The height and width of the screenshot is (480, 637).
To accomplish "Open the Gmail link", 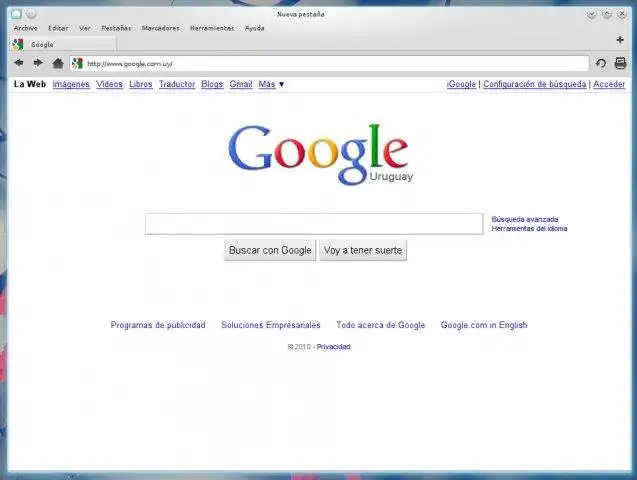I will tap(241, 84).
